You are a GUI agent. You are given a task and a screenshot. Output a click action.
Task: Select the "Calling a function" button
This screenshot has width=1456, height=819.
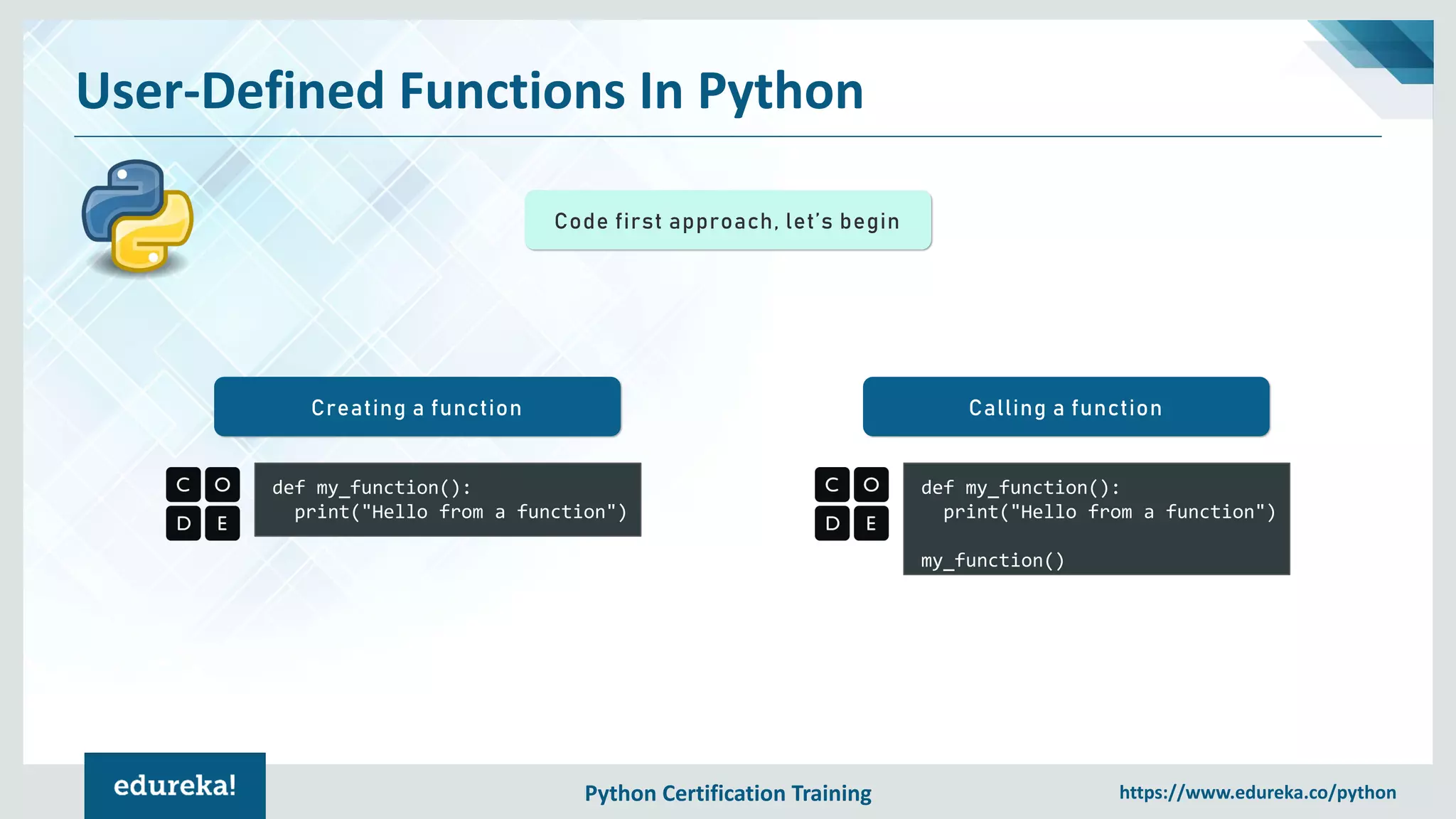1066,407
